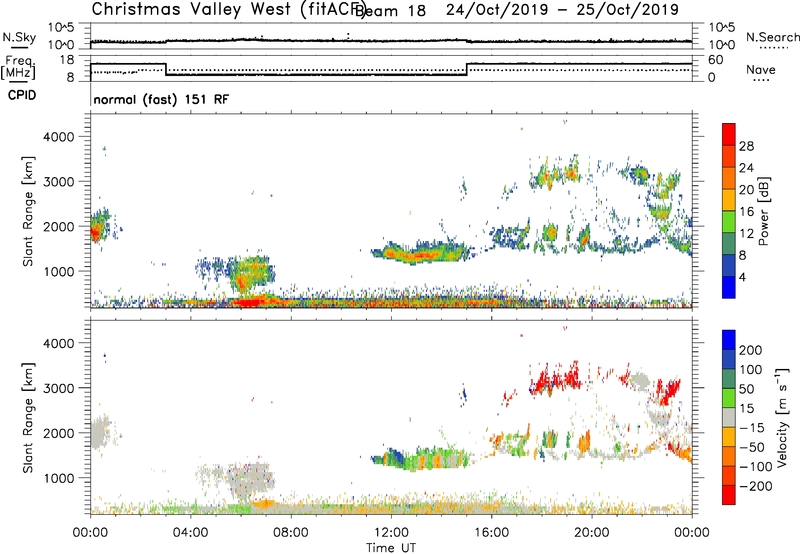The image size is (800, 554).
Task: Select the 'normal (fast) 151 RF' mode text
Action: 161,99
